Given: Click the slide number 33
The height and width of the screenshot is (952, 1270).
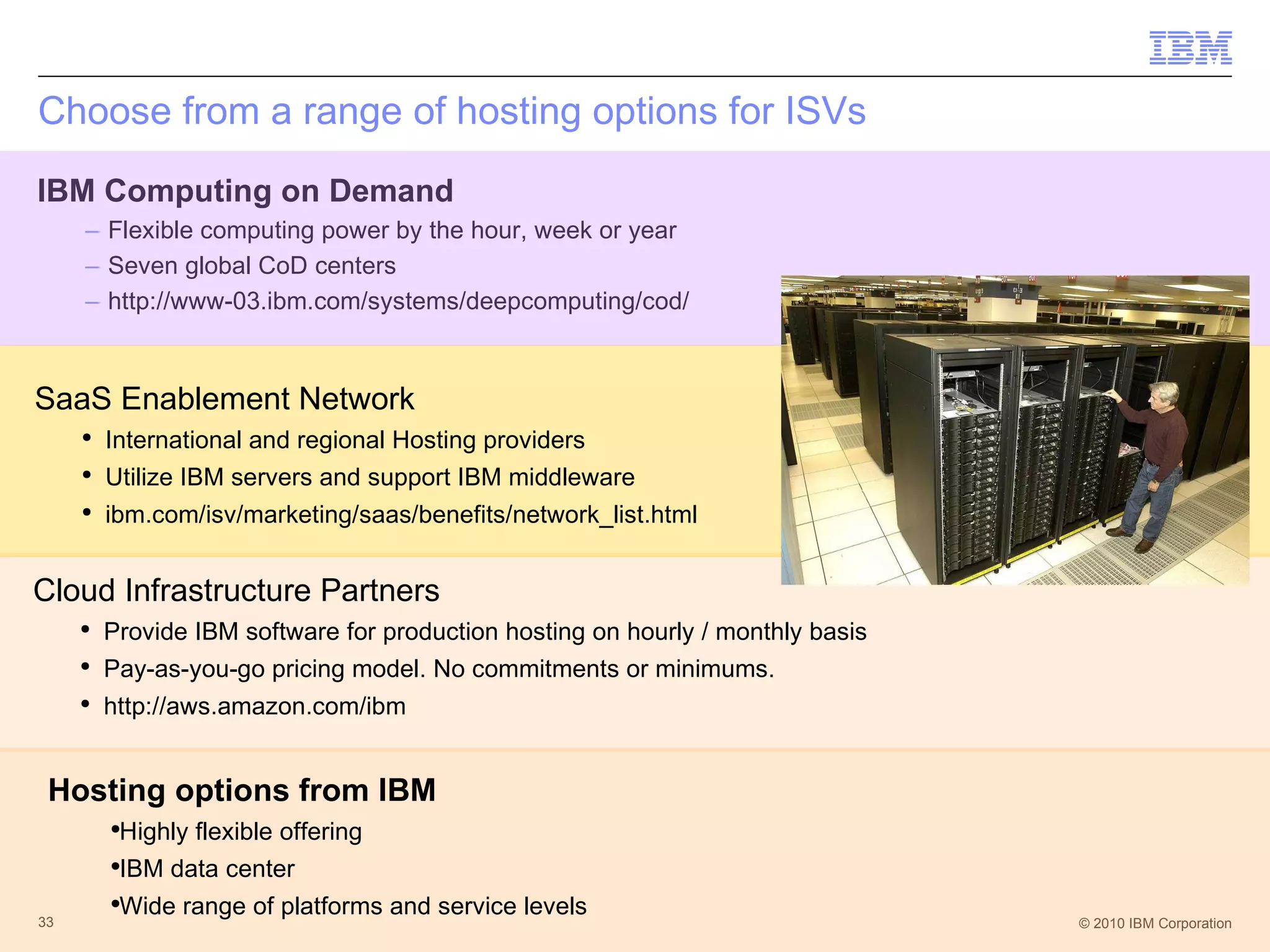Looking at the screenshot, I should (46, 922).
